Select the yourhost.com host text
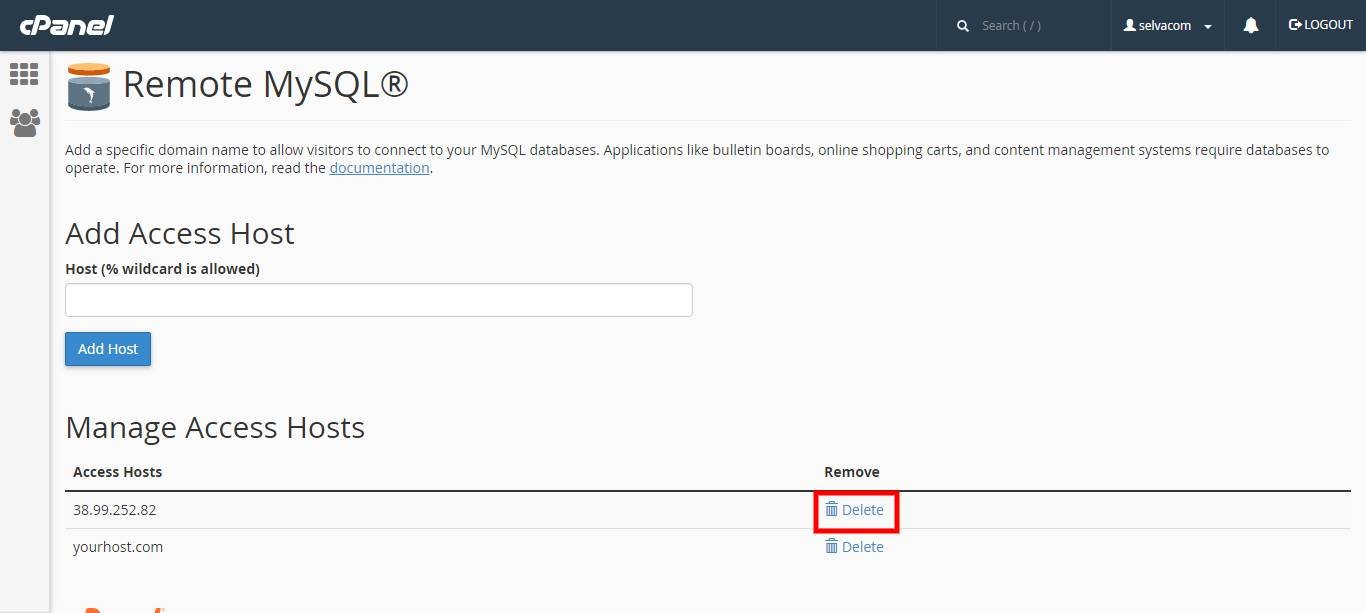Screen dimensions: 1366x613 (118, 547)
